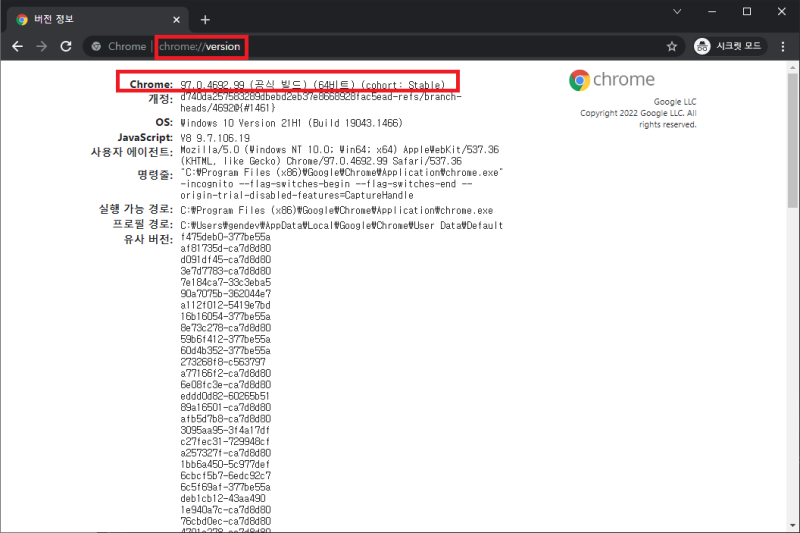800x533 pixels.
Task: Bookmark this page with the star icon
Action: [x=672, y=46]
